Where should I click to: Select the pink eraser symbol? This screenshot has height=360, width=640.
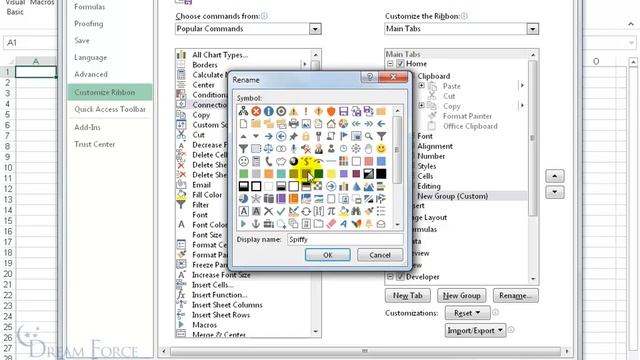[331, 224]
